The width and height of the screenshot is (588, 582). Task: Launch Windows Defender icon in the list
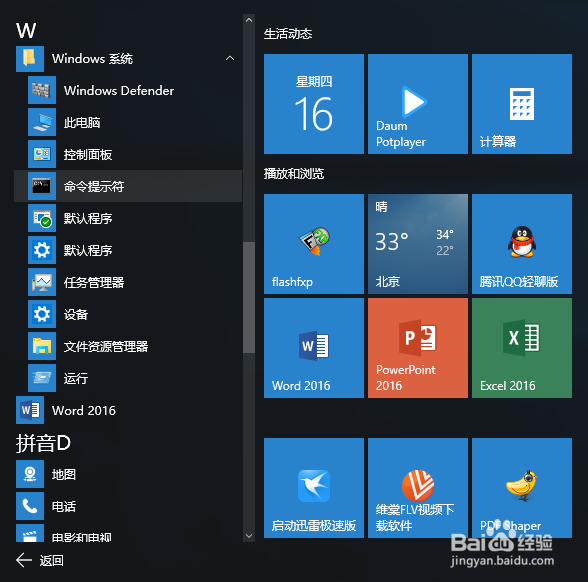(x=42, y=90)
